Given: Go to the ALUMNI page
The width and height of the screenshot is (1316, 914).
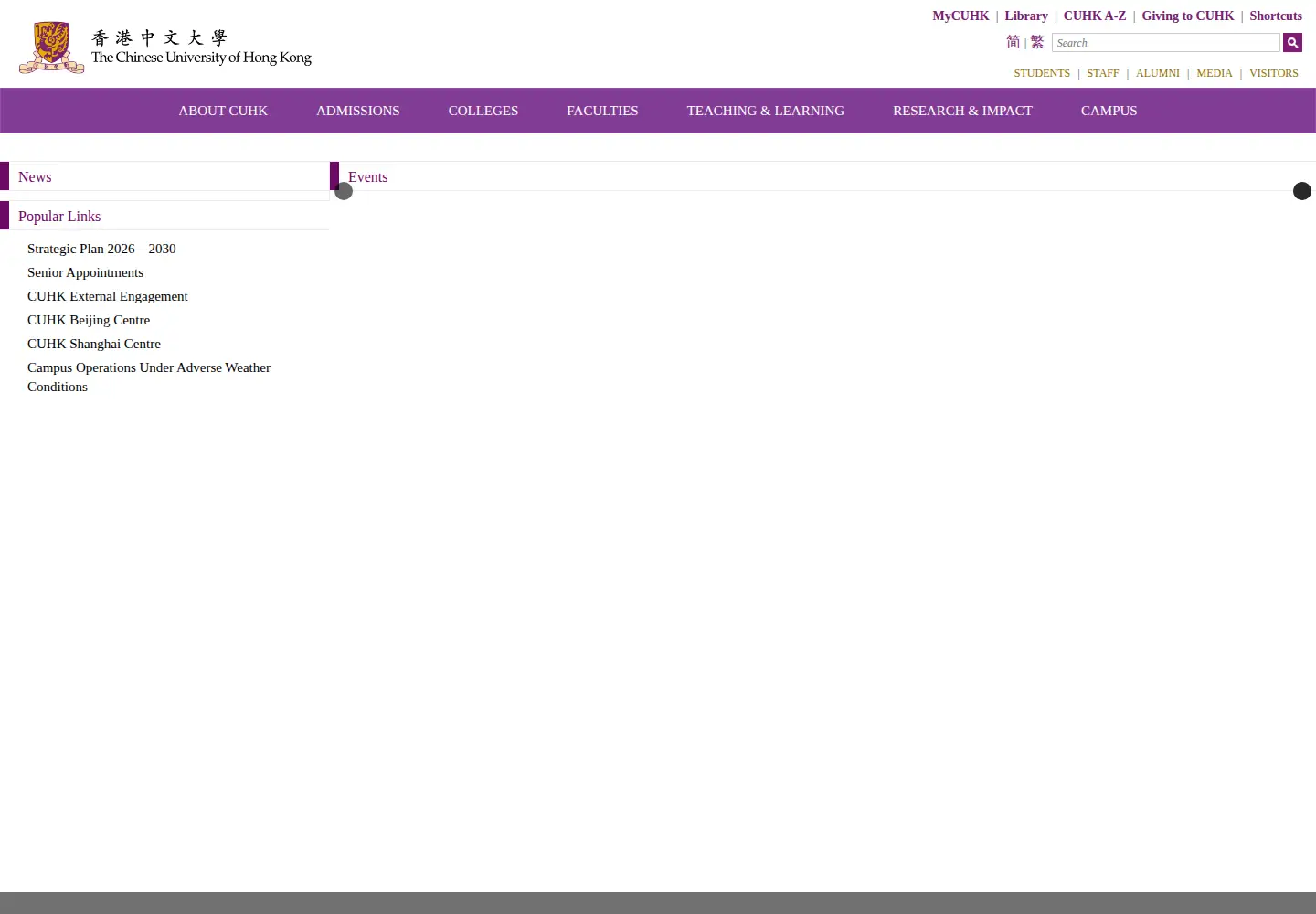Looking at the screenshot, I should coord(1158,73).
